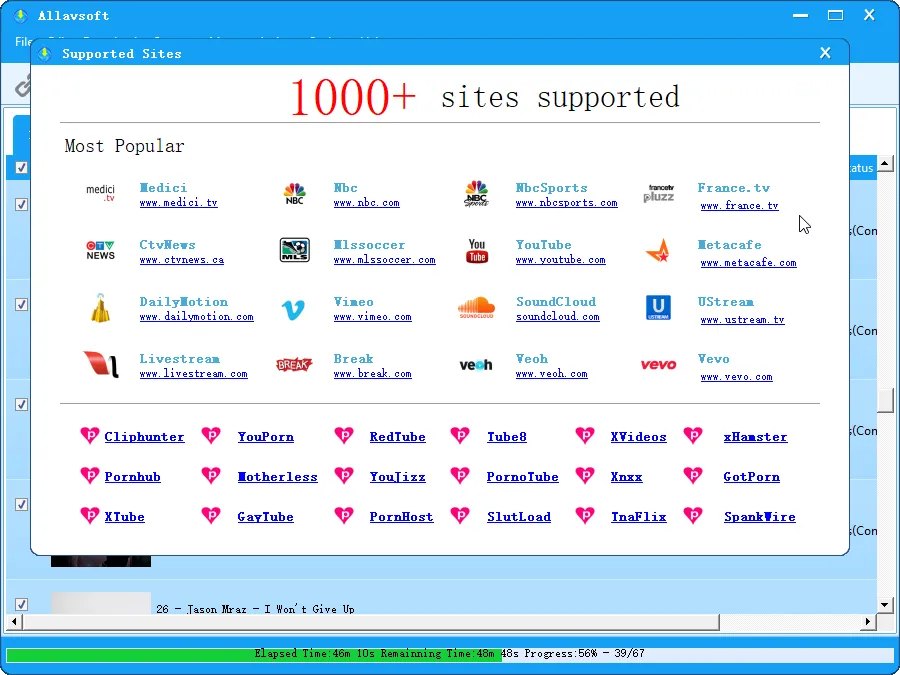Click the YouTube site name
This screenshot has width=900, height=675.
[x=543, y=245]
